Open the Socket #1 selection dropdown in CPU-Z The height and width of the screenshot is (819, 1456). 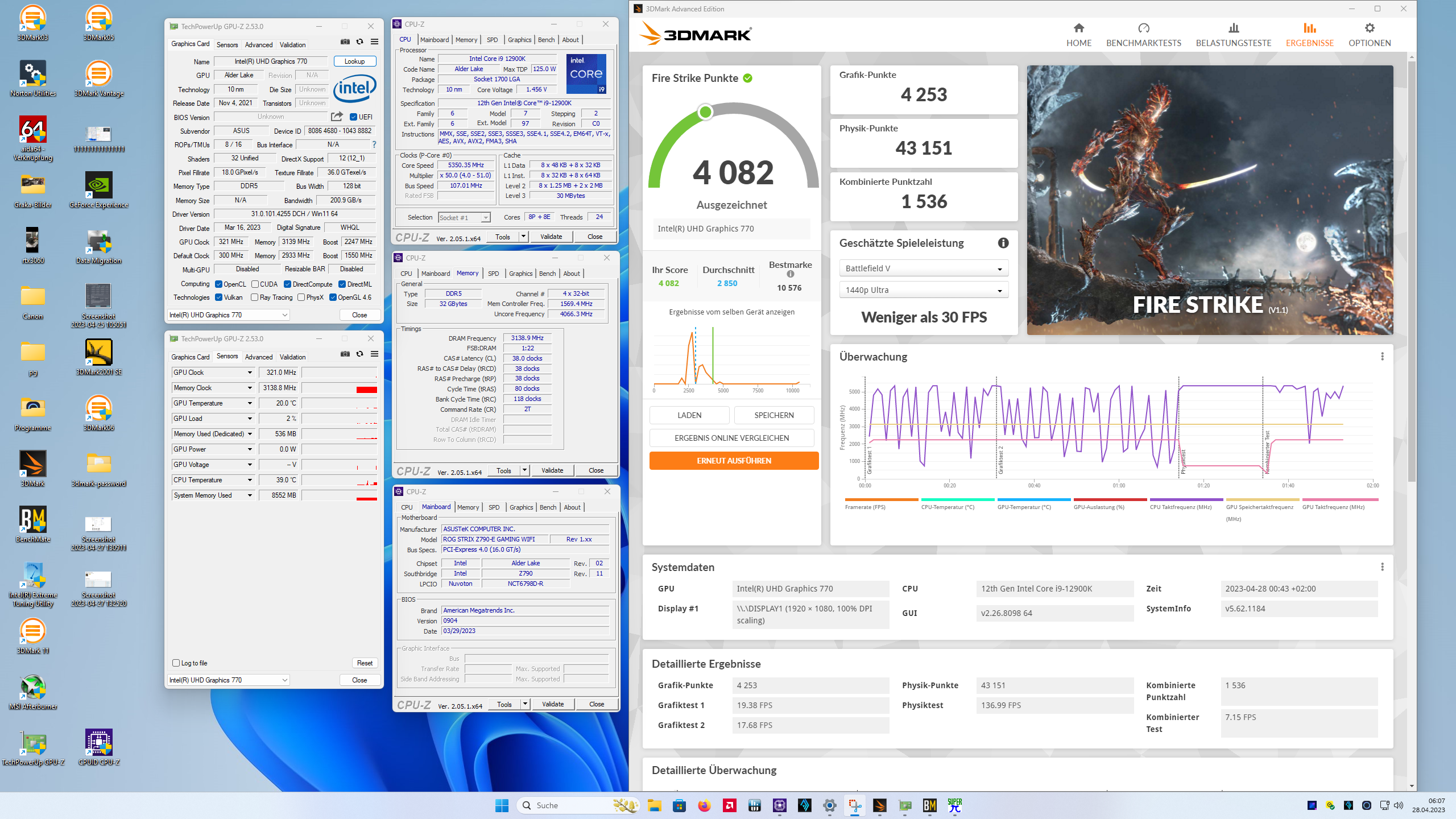[x=464, y=218]
